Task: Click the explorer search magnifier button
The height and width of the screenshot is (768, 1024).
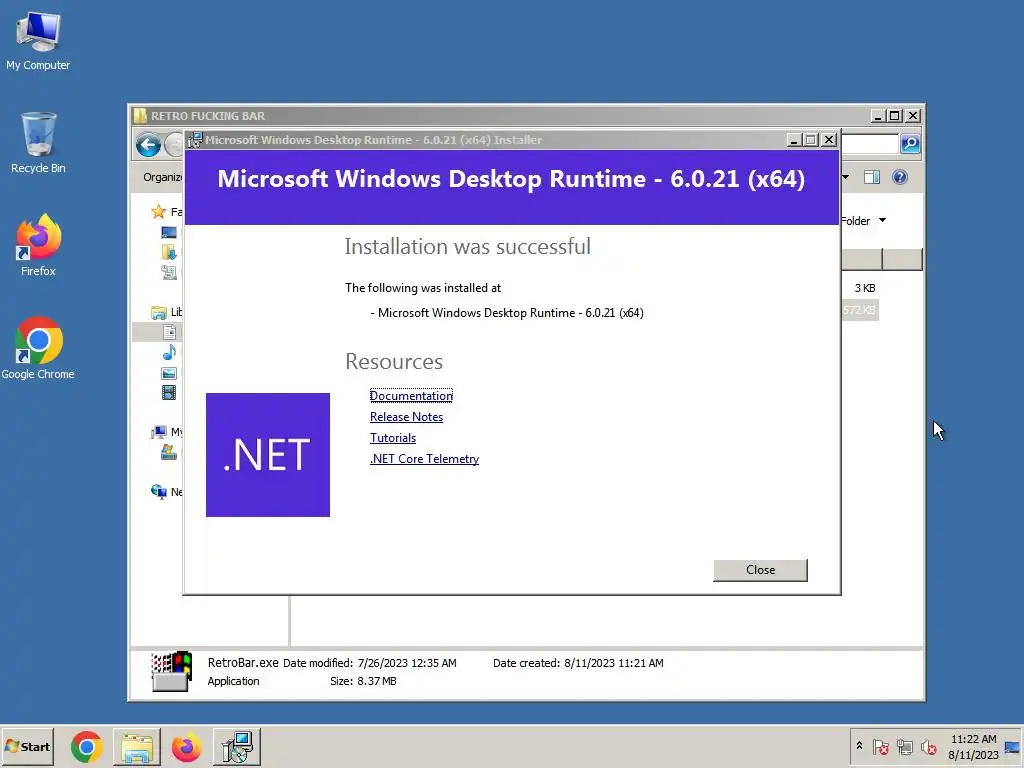Action: pos(910,144)
